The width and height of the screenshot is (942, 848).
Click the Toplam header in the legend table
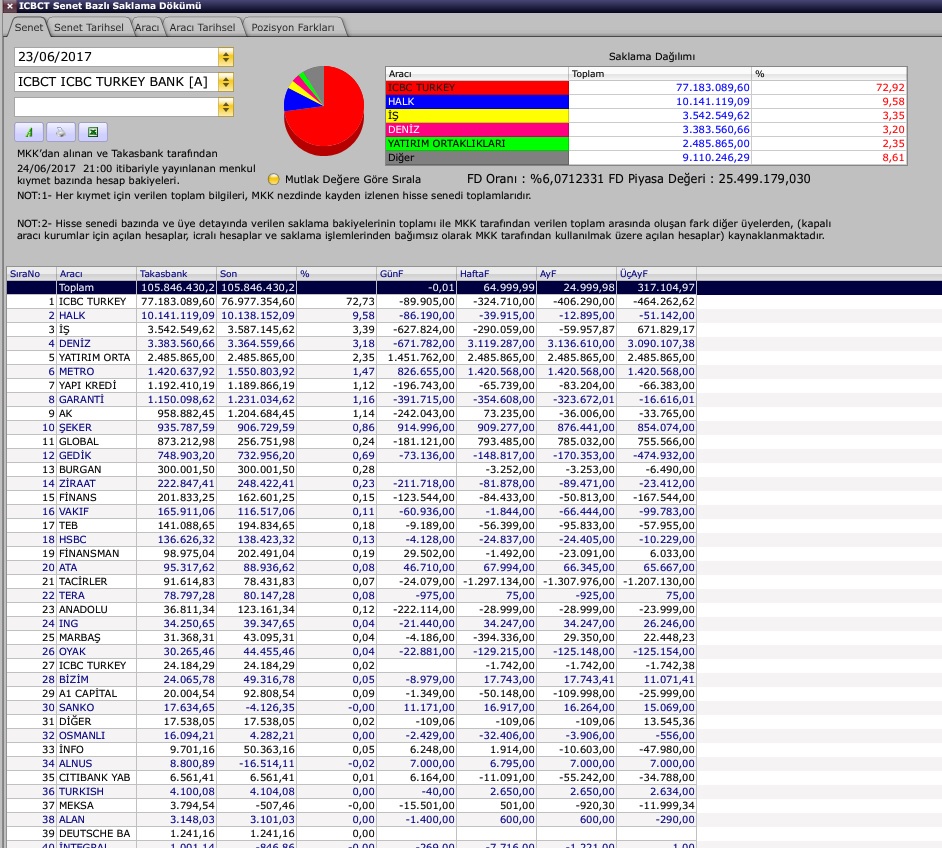pyautogui.click(x=659, y=74)
